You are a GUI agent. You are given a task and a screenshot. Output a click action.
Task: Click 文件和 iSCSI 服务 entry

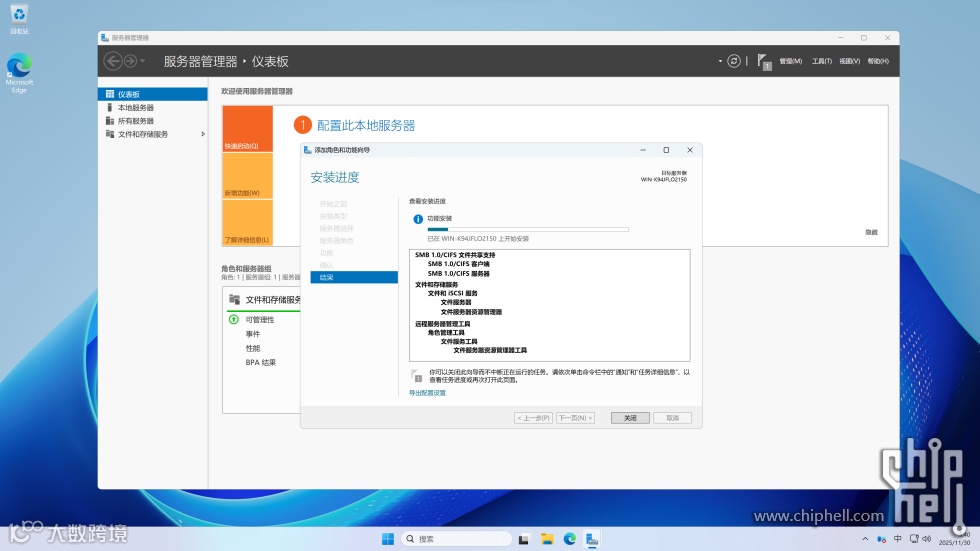click(x=452, y=293)
